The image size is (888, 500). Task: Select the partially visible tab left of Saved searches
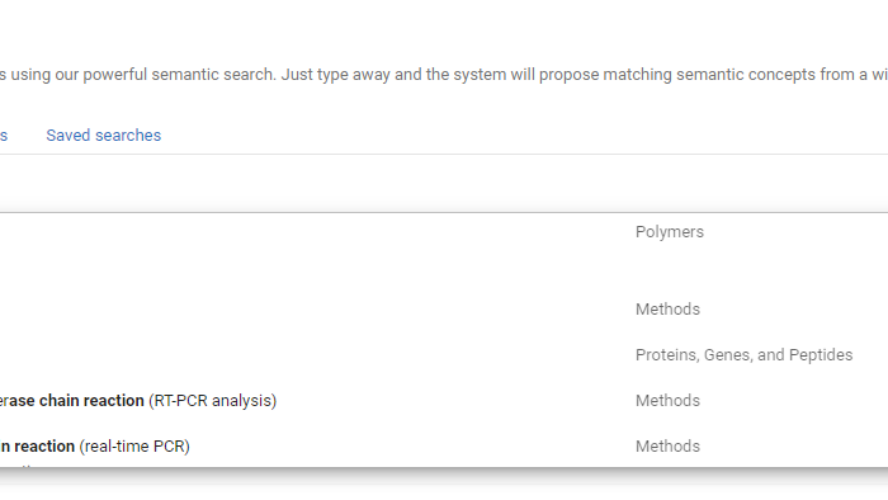coord(4,135)
